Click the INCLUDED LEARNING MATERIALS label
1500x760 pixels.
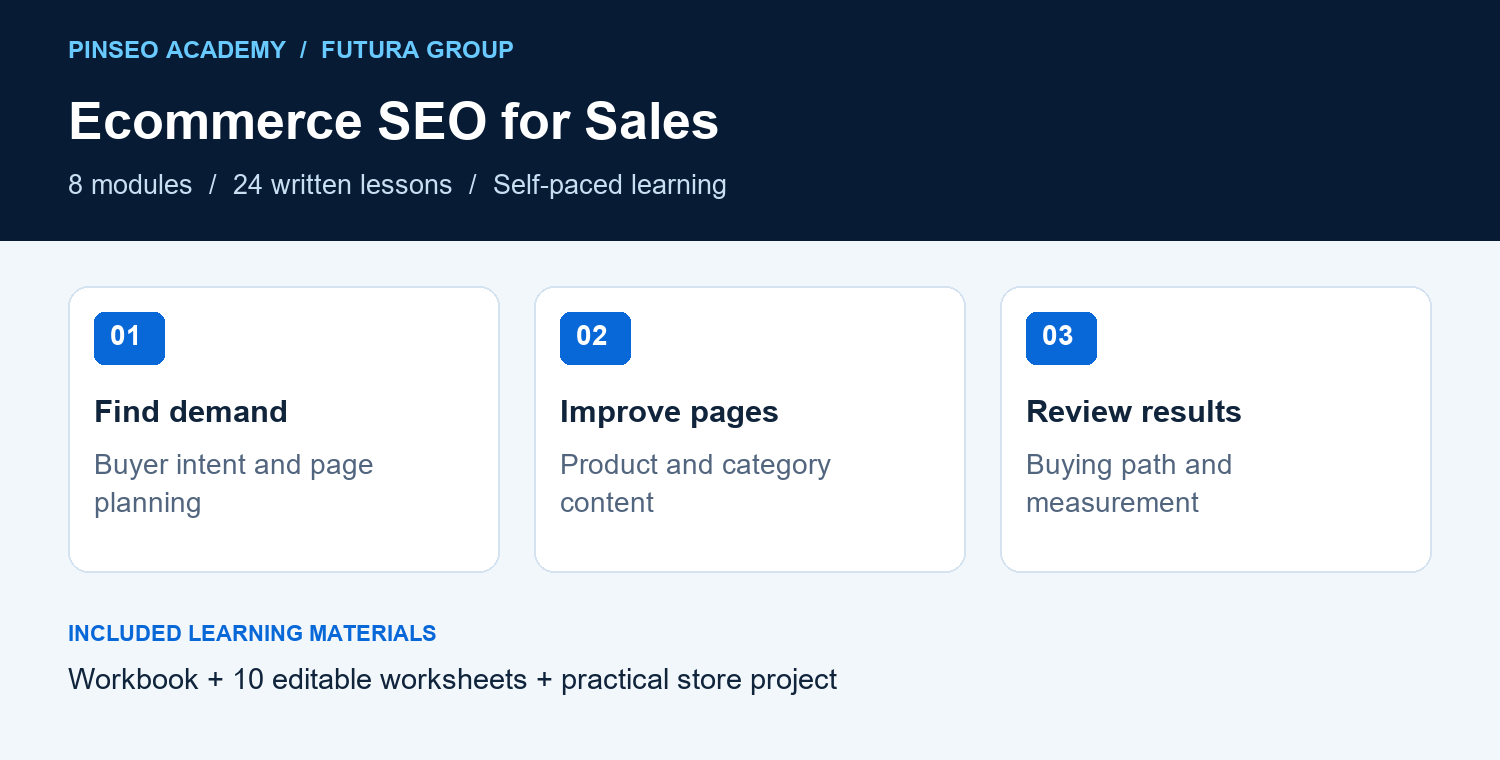coord(252,633)
